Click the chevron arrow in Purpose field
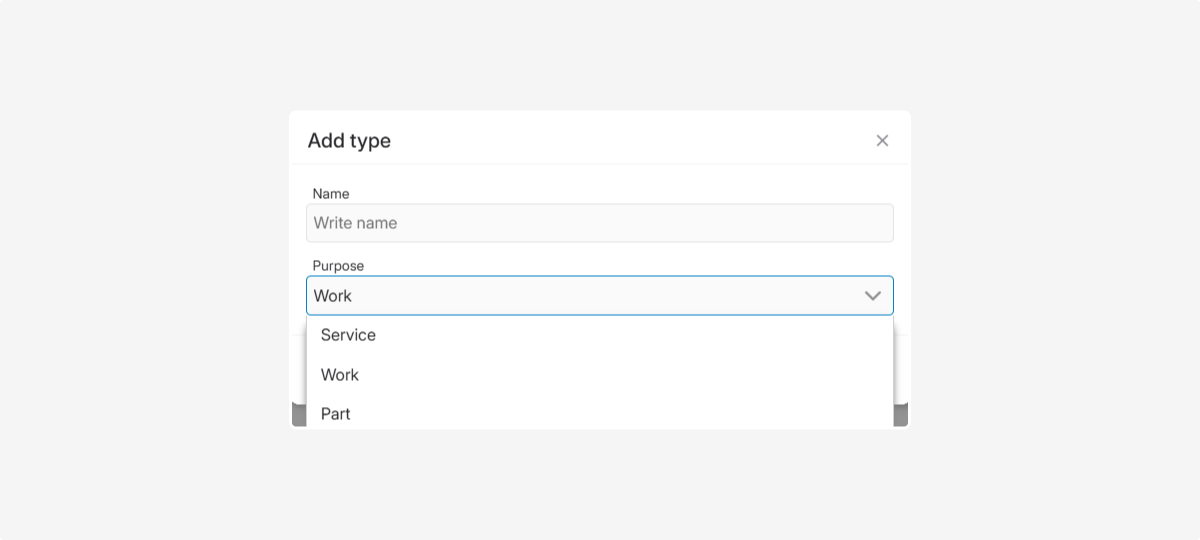The image size is (1200, 540). 872,296
